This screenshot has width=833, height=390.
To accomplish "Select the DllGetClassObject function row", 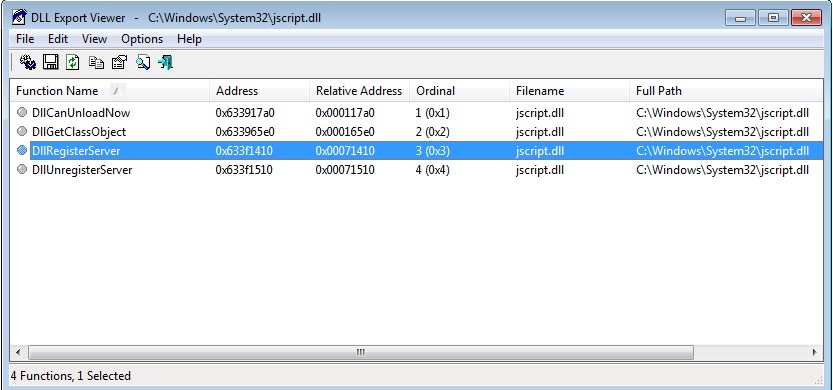I will pyautogui.click(x=416, y=132).
